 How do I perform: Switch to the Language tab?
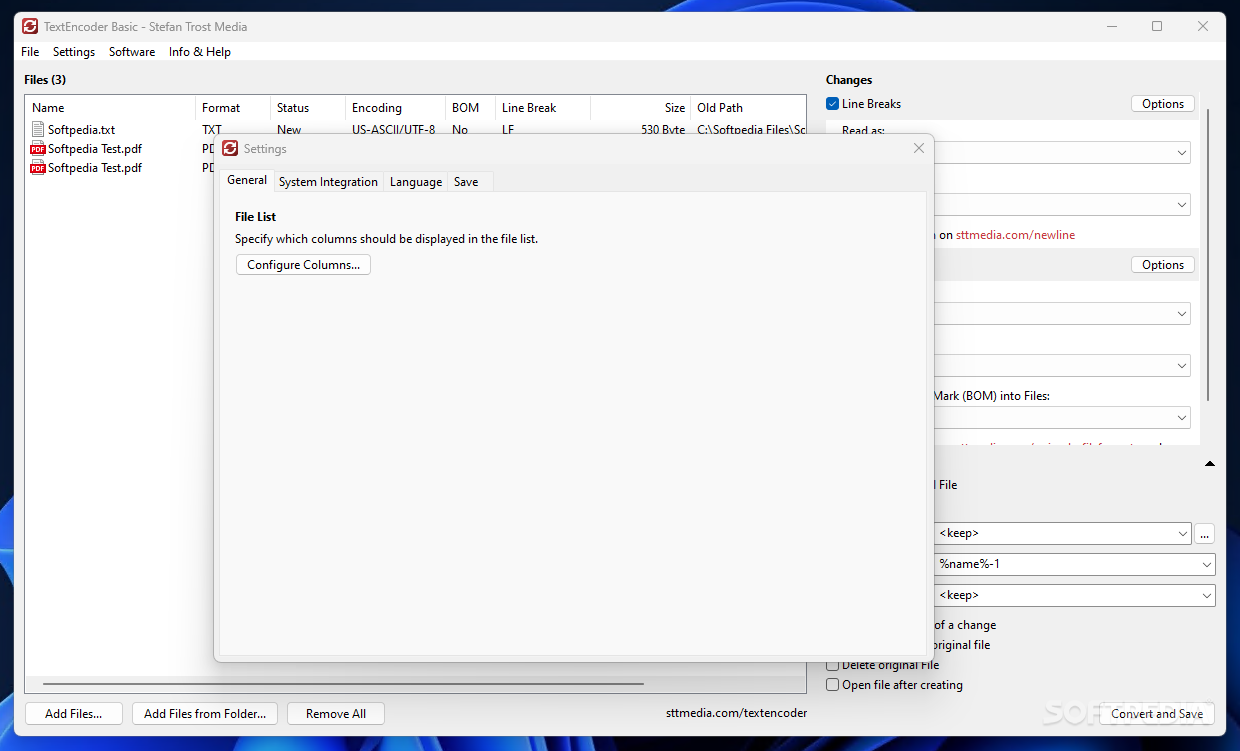pyautogui.click(x=416, y=182)
